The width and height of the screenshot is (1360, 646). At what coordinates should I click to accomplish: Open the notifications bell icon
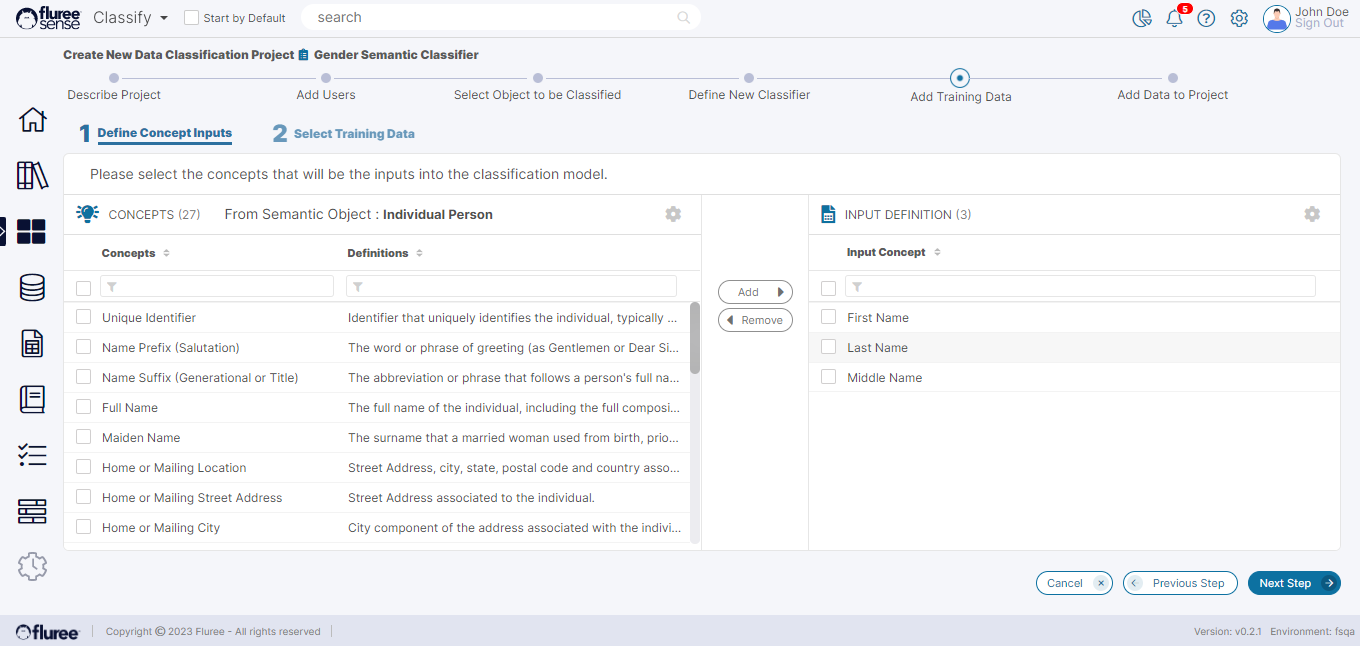pos(1175,18)
